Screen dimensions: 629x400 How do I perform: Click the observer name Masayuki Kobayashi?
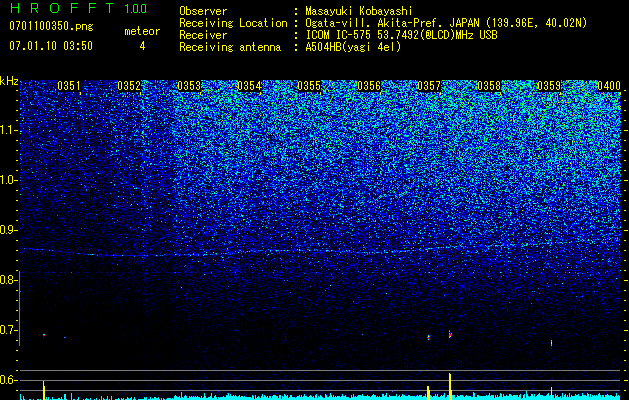pyautogui.click(x=359, y=11)
